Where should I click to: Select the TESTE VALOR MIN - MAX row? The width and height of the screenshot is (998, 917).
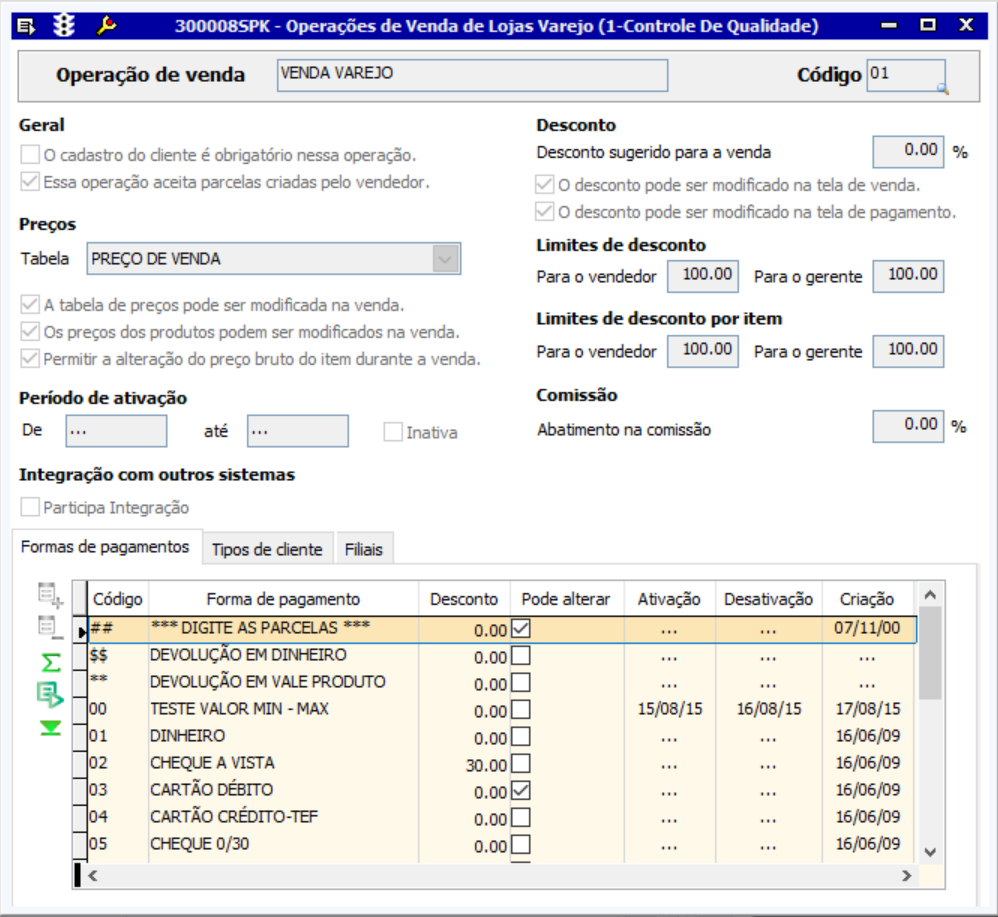point(502,710)
